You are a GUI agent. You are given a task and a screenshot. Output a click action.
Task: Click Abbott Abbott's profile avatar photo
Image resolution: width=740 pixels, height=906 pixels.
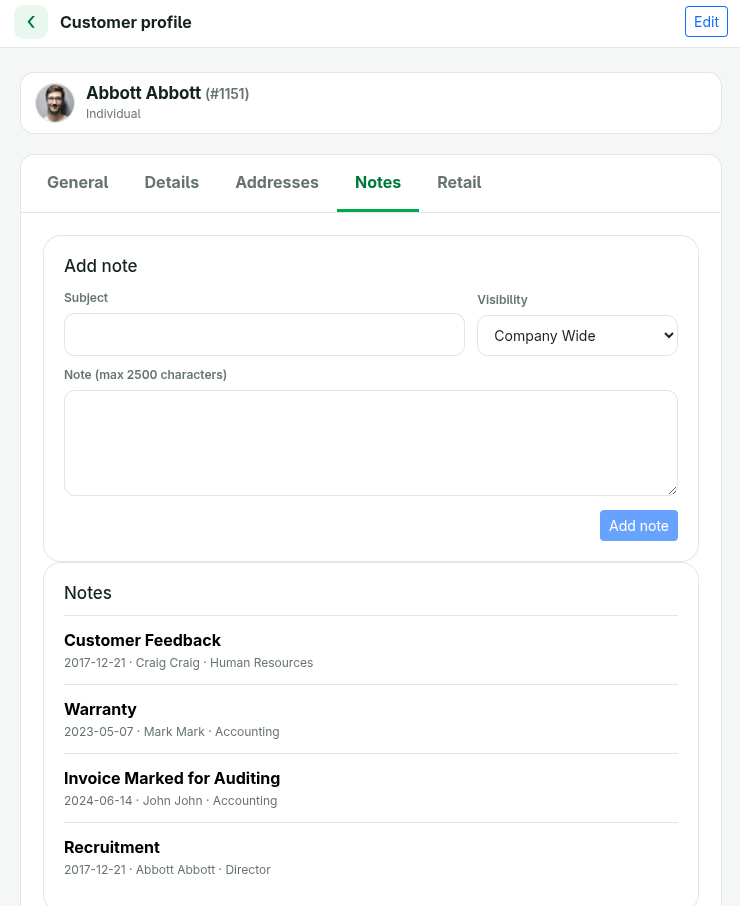tap(55, 103)
